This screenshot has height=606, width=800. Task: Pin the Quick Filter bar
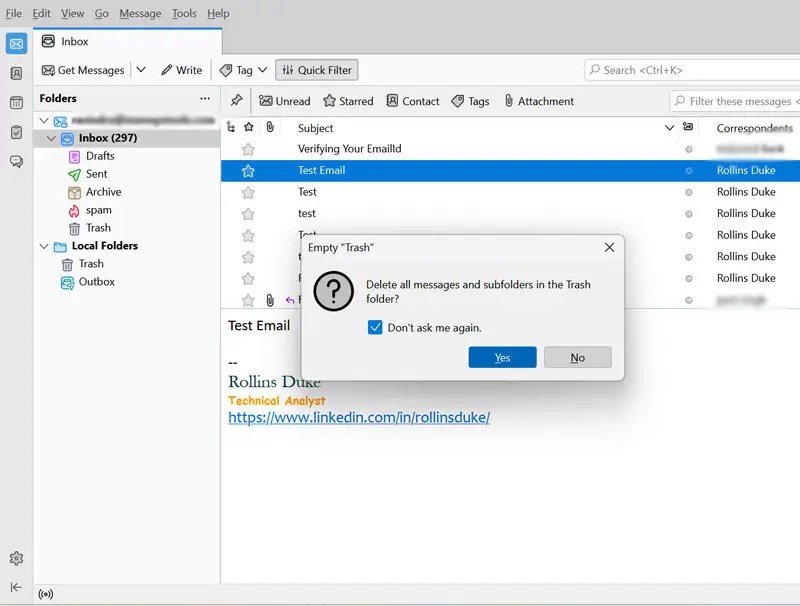pyautogui.click(x=237, y=101)
